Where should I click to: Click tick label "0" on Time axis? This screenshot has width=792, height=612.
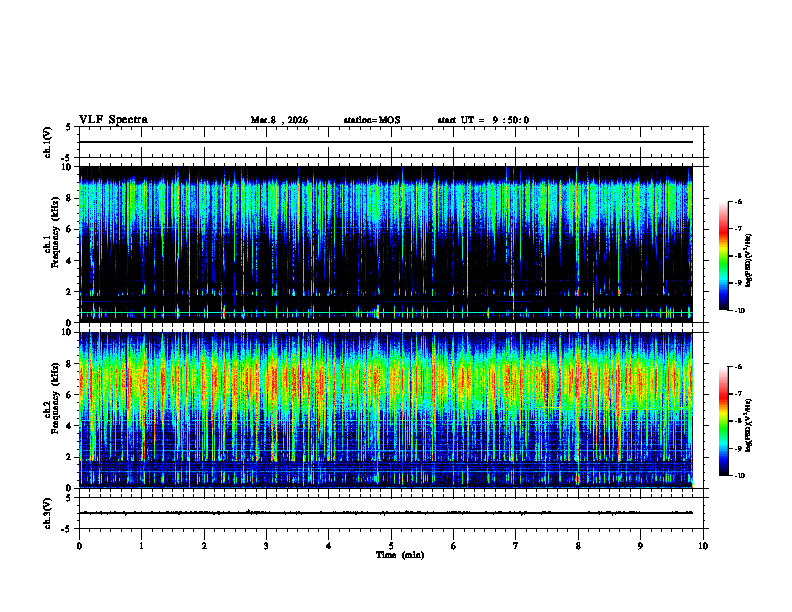coord(79,546)
